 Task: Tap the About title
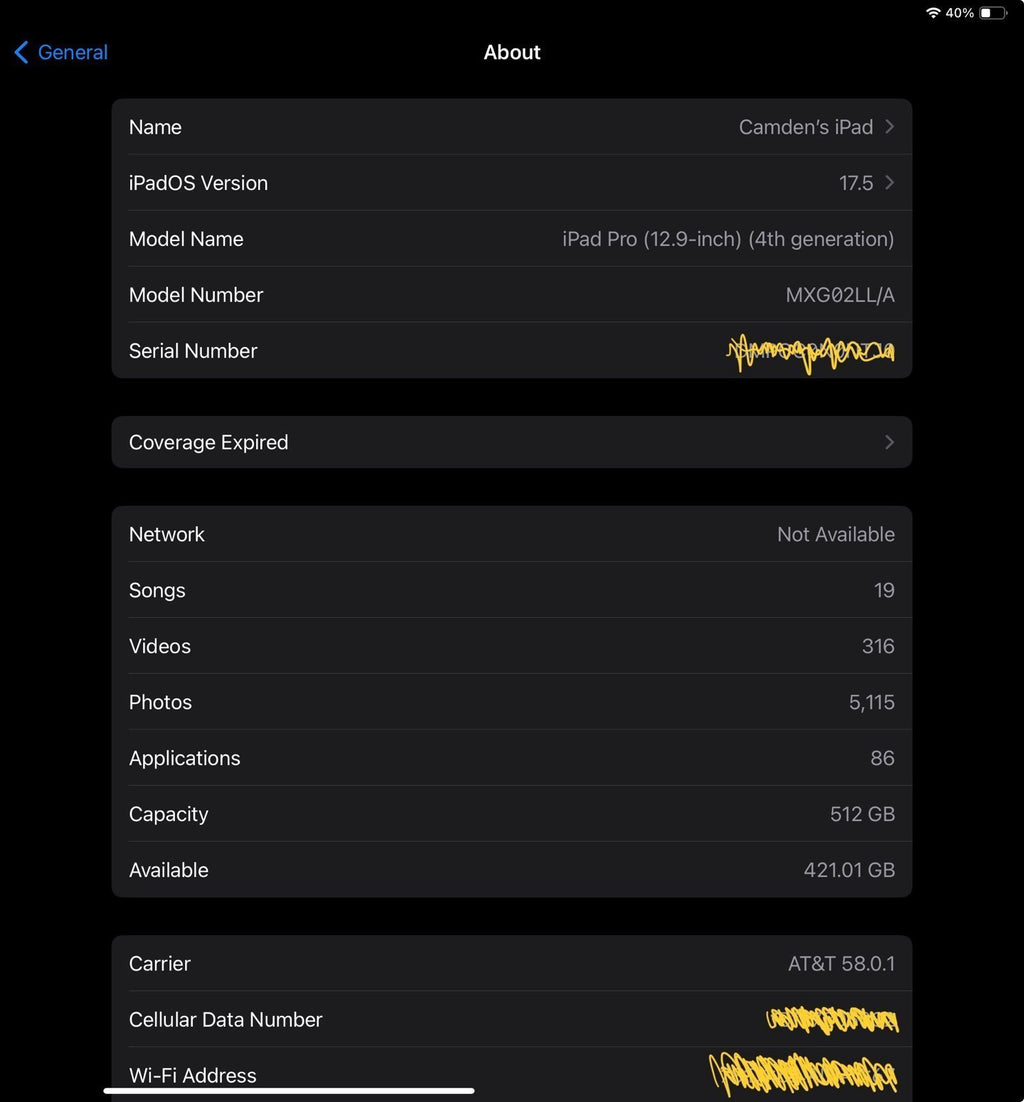(x=512, y=52)
